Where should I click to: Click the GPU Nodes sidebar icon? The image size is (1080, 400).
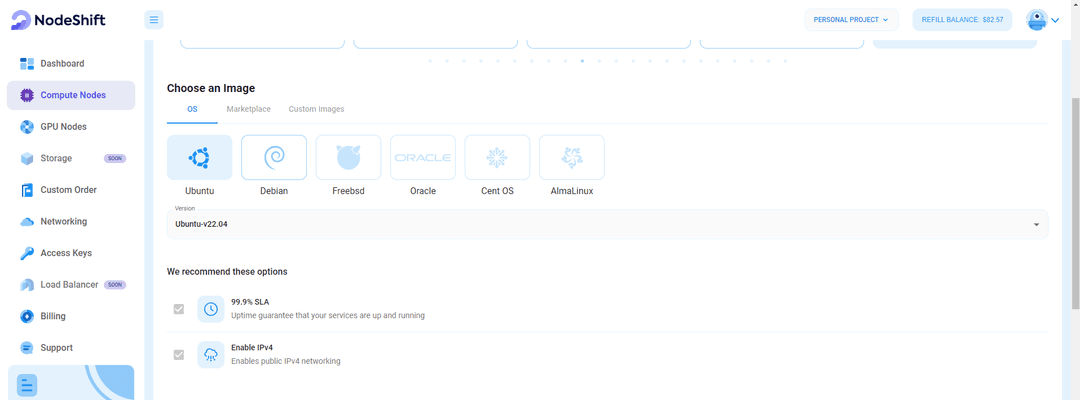click(x=27, y=127)
